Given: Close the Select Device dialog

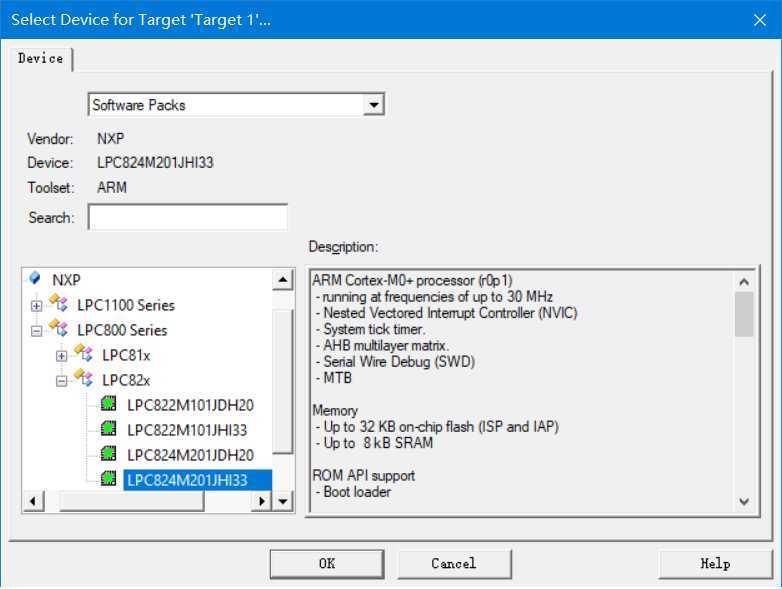Looking at the screenshot, I should (760, 20).
